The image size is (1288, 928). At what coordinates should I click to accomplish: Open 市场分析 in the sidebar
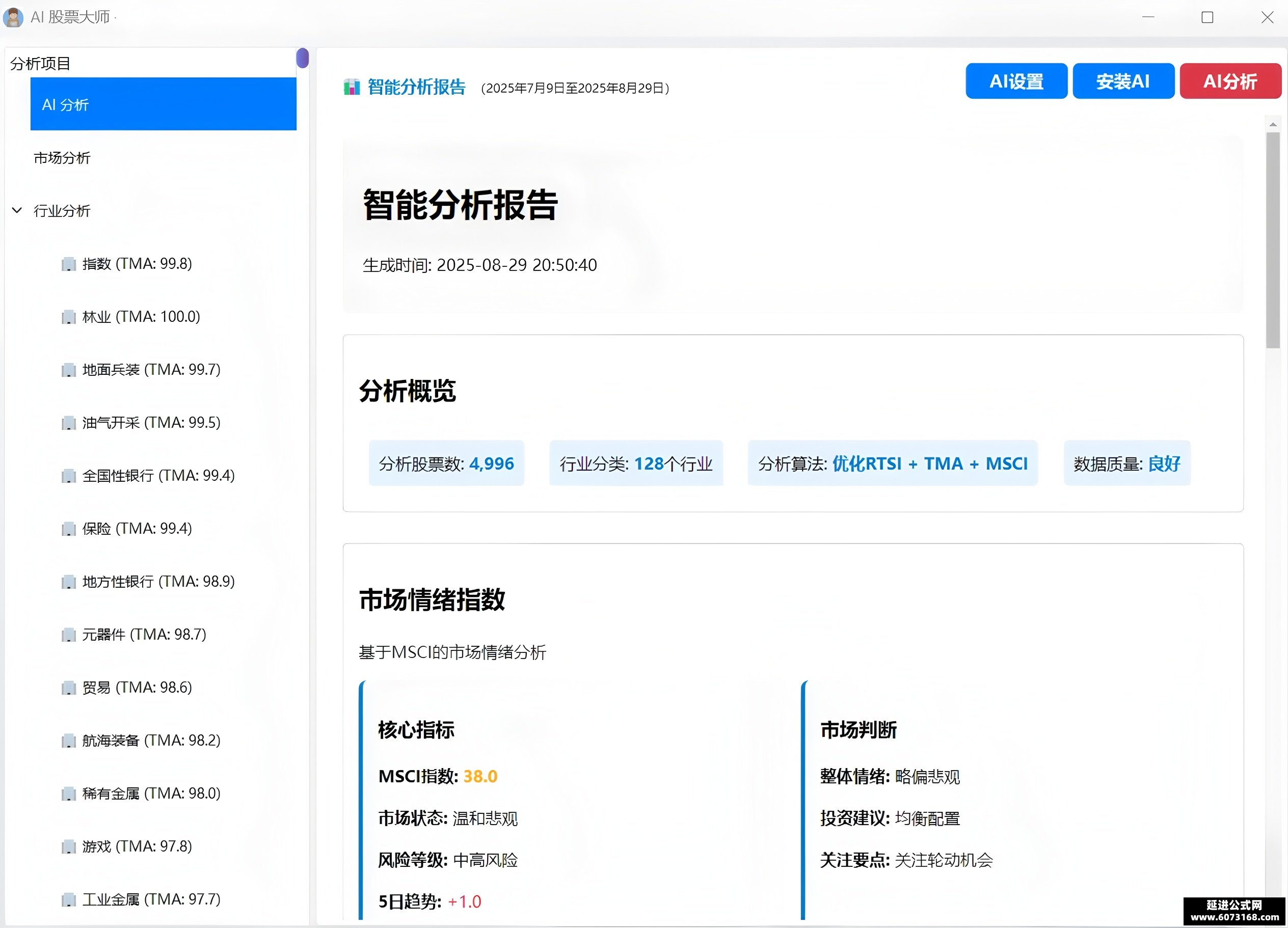point(62,158)
